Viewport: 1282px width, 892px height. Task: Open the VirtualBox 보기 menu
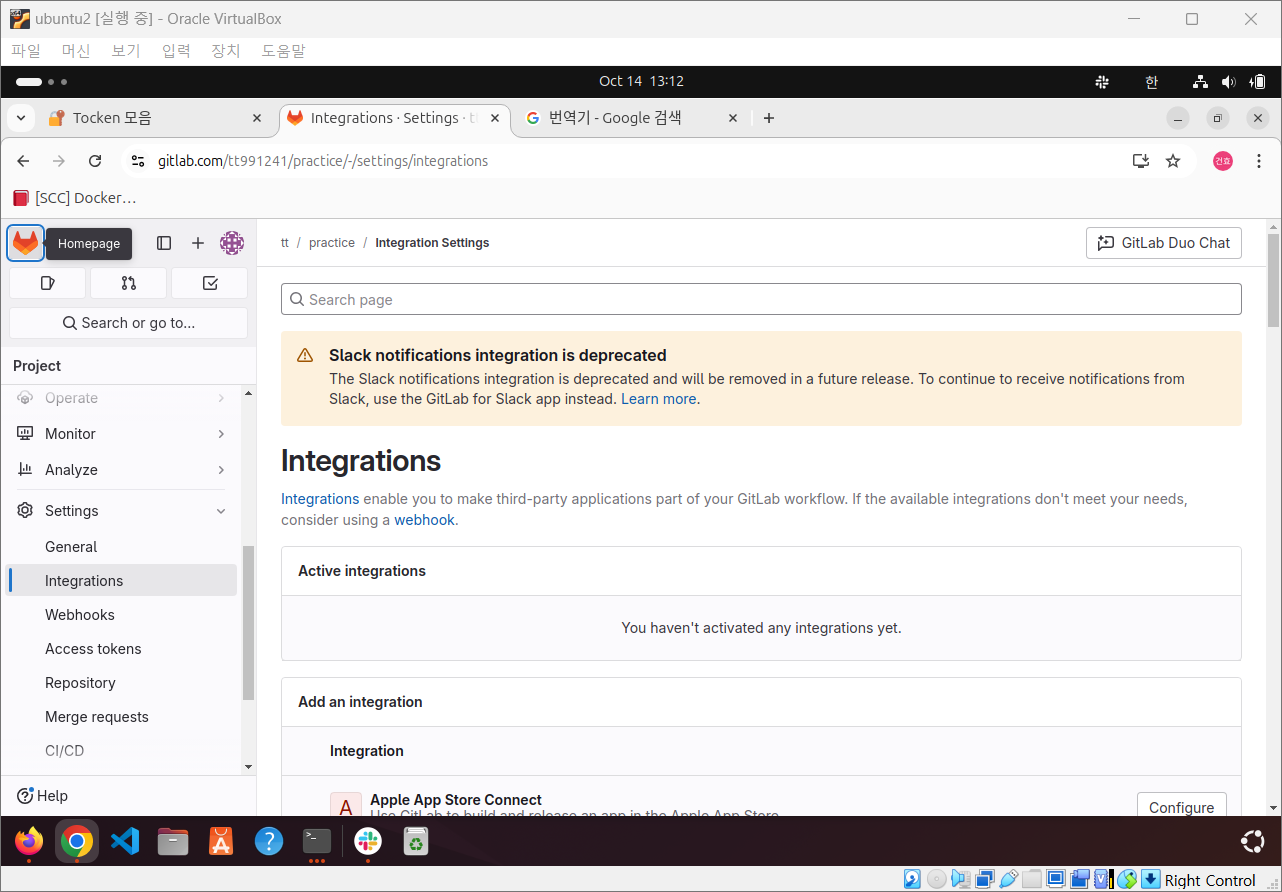[126, 51]
